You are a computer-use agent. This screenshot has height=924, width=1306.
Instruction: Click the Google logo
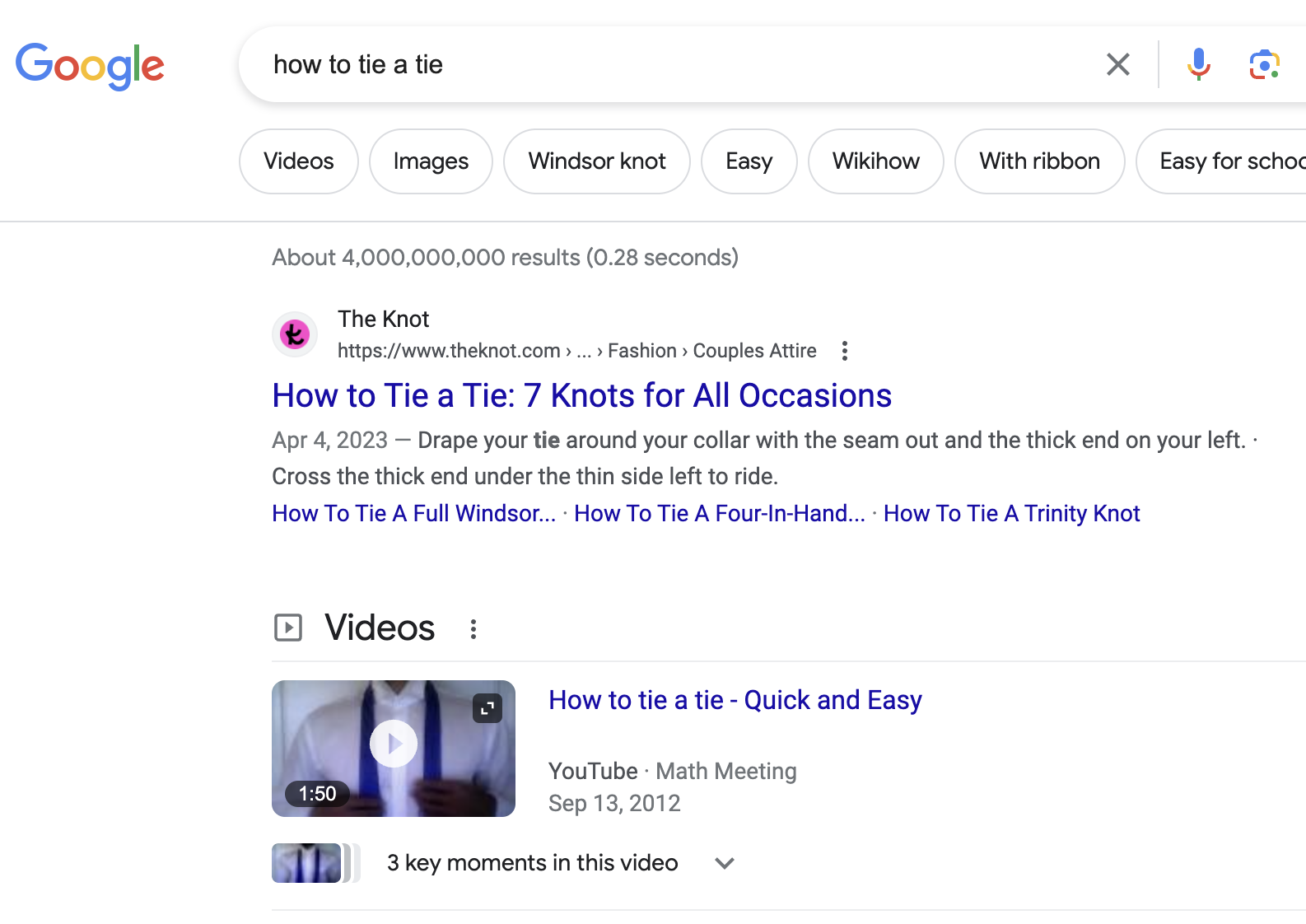pos(90,66)
